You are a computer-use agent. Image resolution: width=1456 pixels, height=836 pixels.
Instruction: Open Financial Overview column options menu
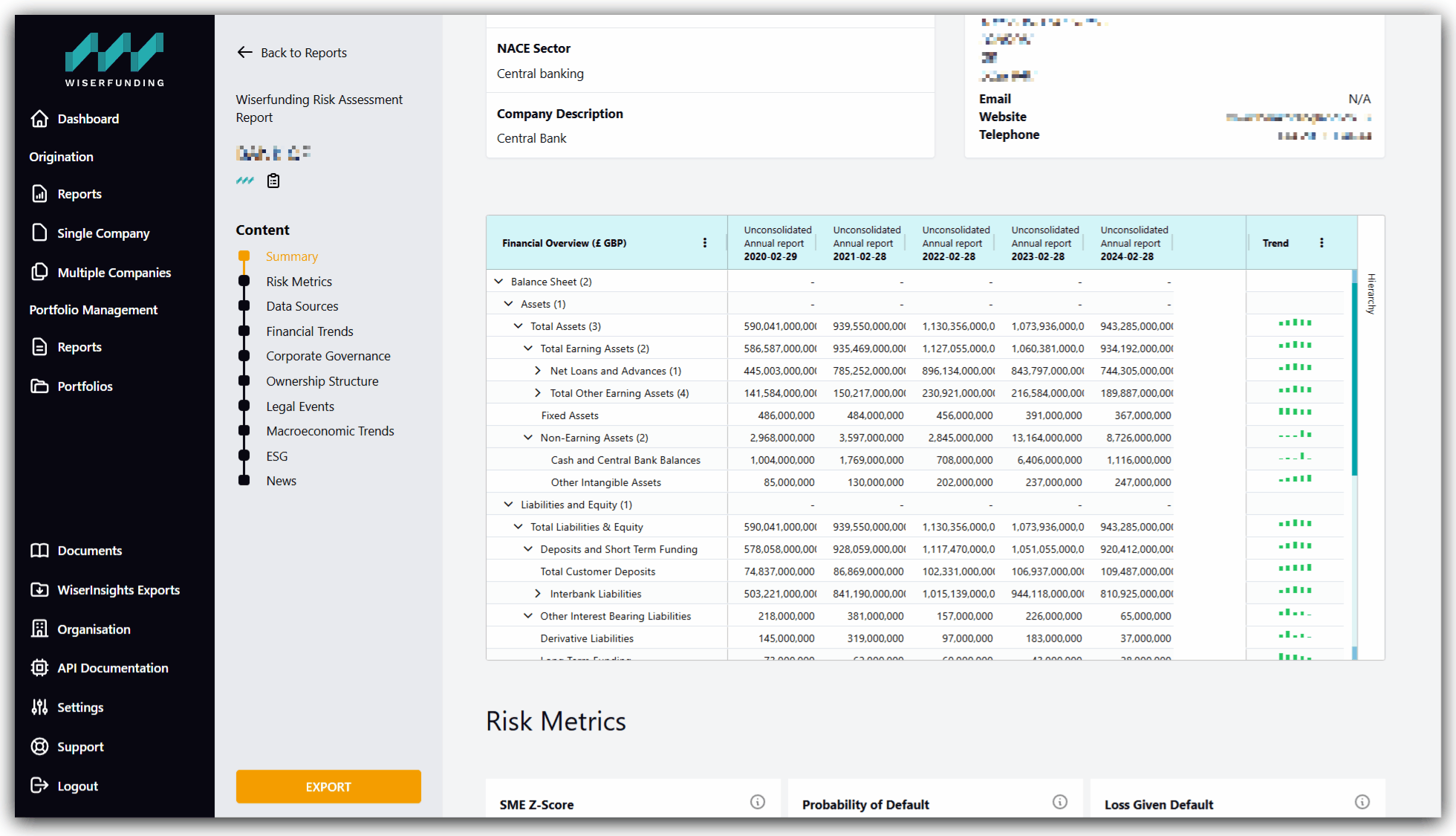pyautogui.click(x=705, y=243)
